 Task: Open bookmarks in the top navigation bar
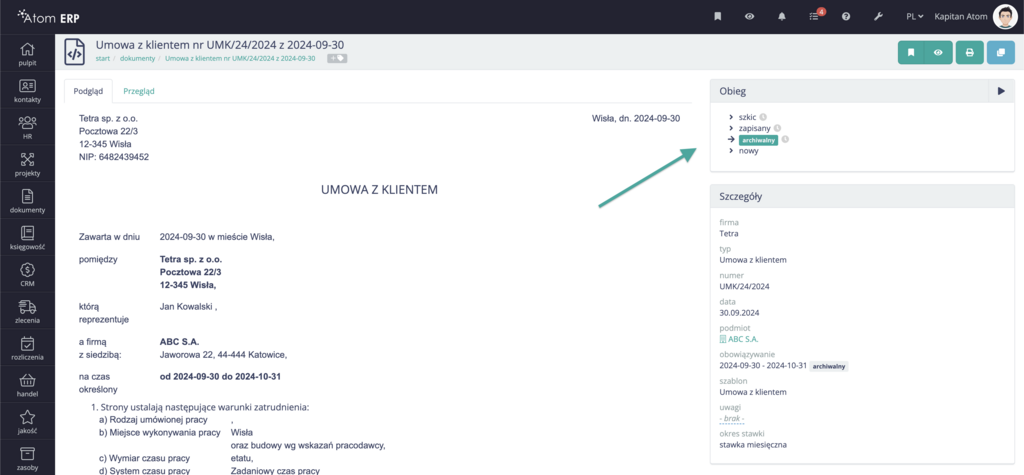coord(717,16)
